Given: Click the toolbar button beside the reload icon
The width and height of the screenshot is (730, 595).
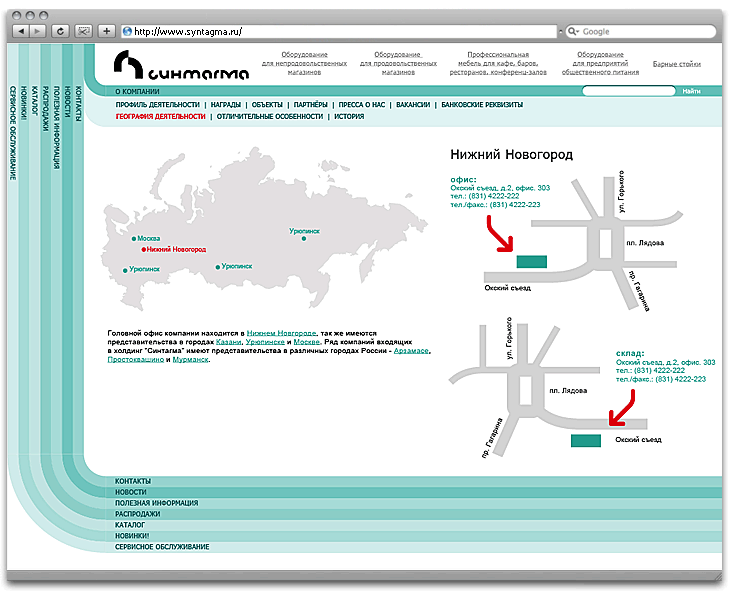Looking at the screenshot, I should pos(83,31).
